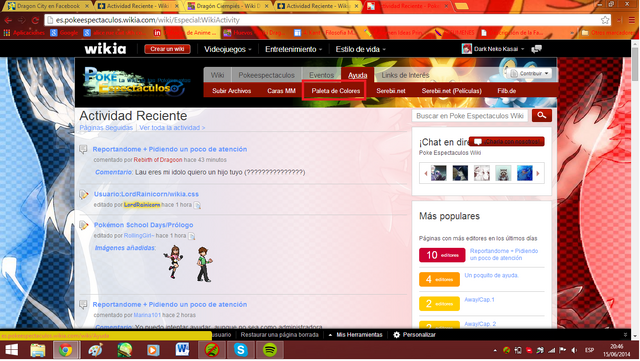Open the Aplicaciones bookmarks icon
The height and width of the screenshot is (361, 640).
coord(7,33)
